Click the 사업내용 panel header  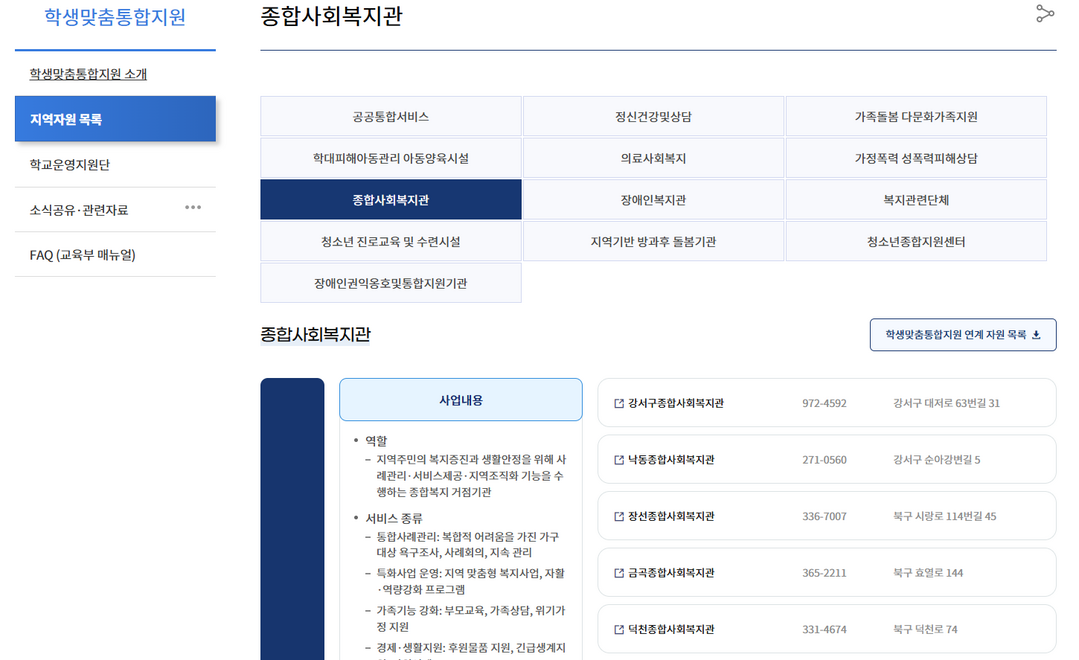(461, 400)
